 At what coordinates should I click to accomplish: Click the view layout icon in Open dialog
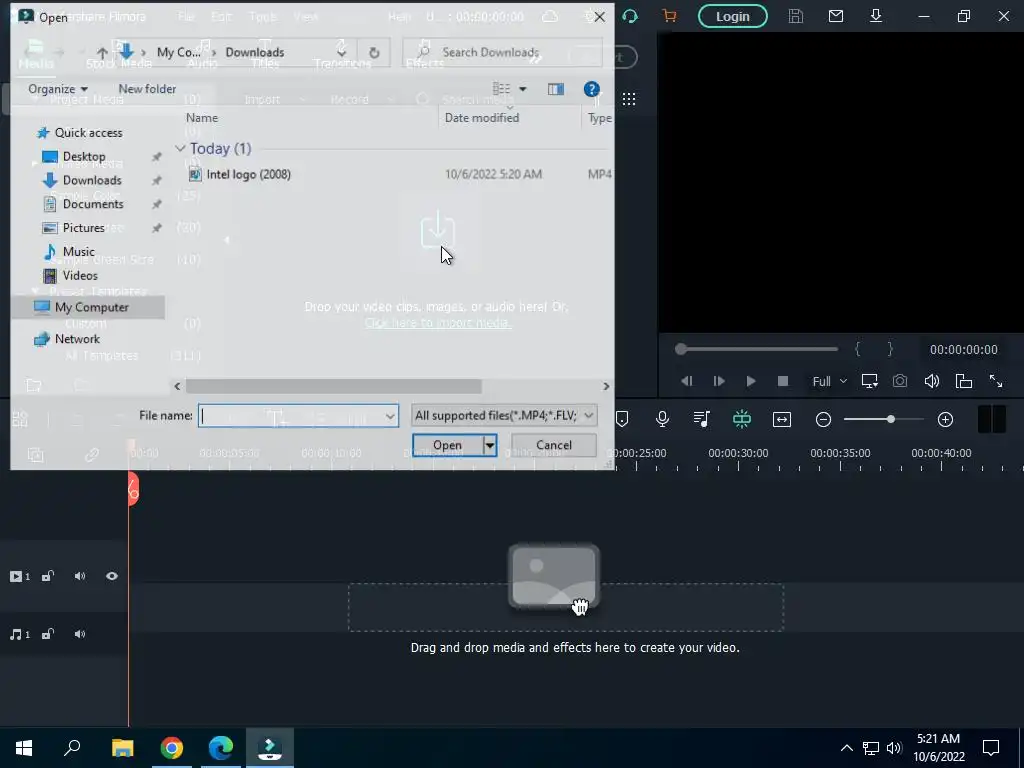click(x=501, y=89)
